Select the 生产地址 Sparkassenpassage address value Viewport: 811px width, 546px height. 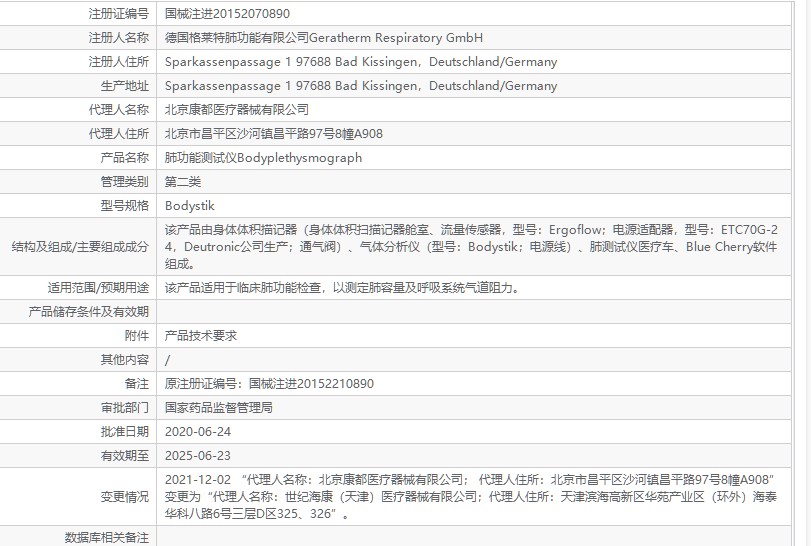point(361,85)
